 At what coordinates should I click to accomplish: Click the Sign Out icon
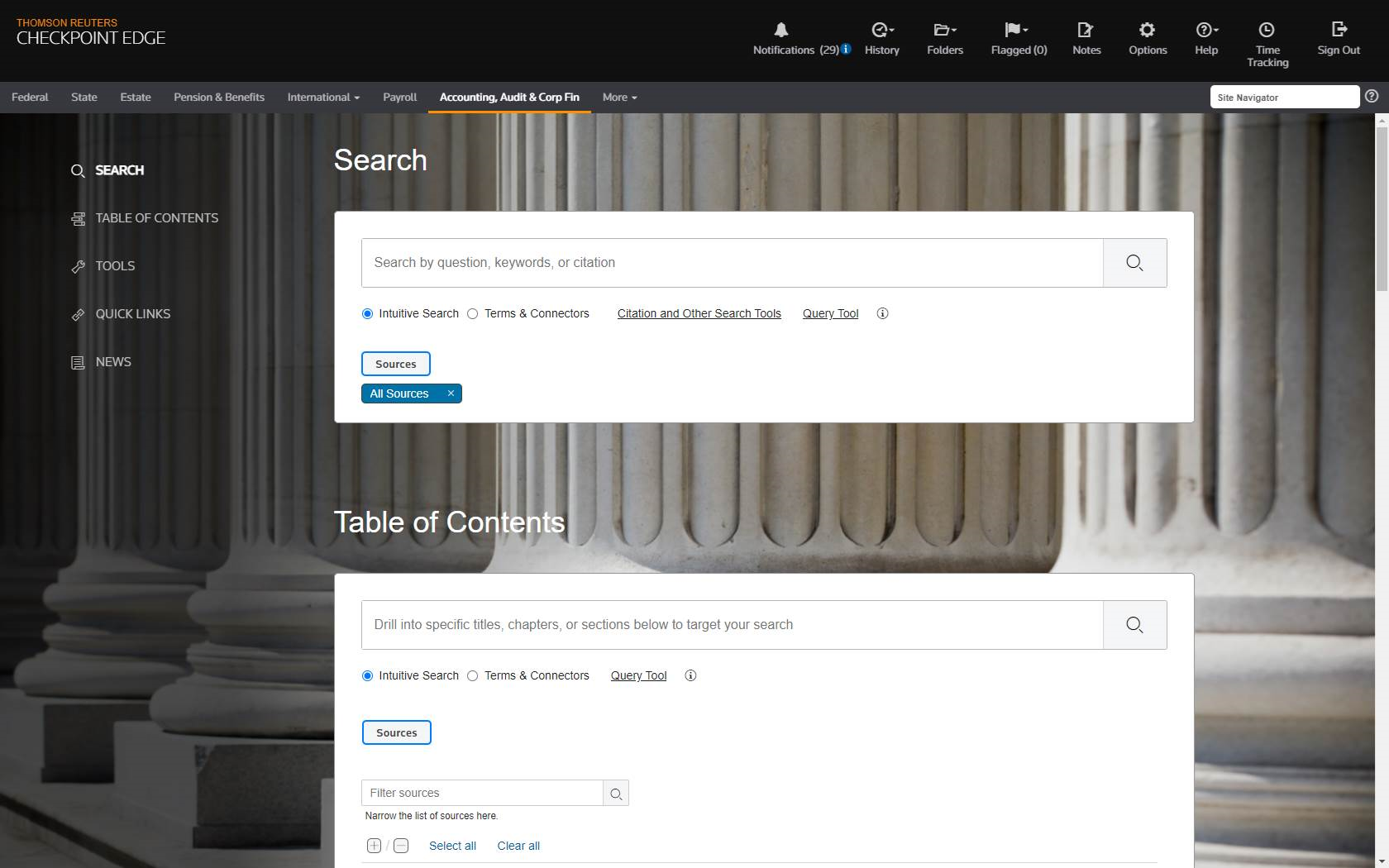[1339, 31]
